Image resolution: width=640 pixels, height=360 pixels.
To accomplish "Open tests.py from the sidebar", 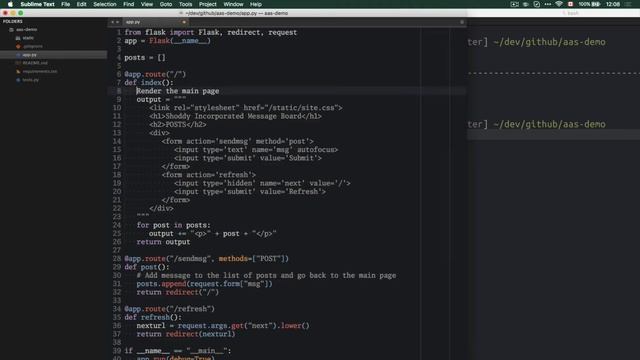I will point(31,80).
